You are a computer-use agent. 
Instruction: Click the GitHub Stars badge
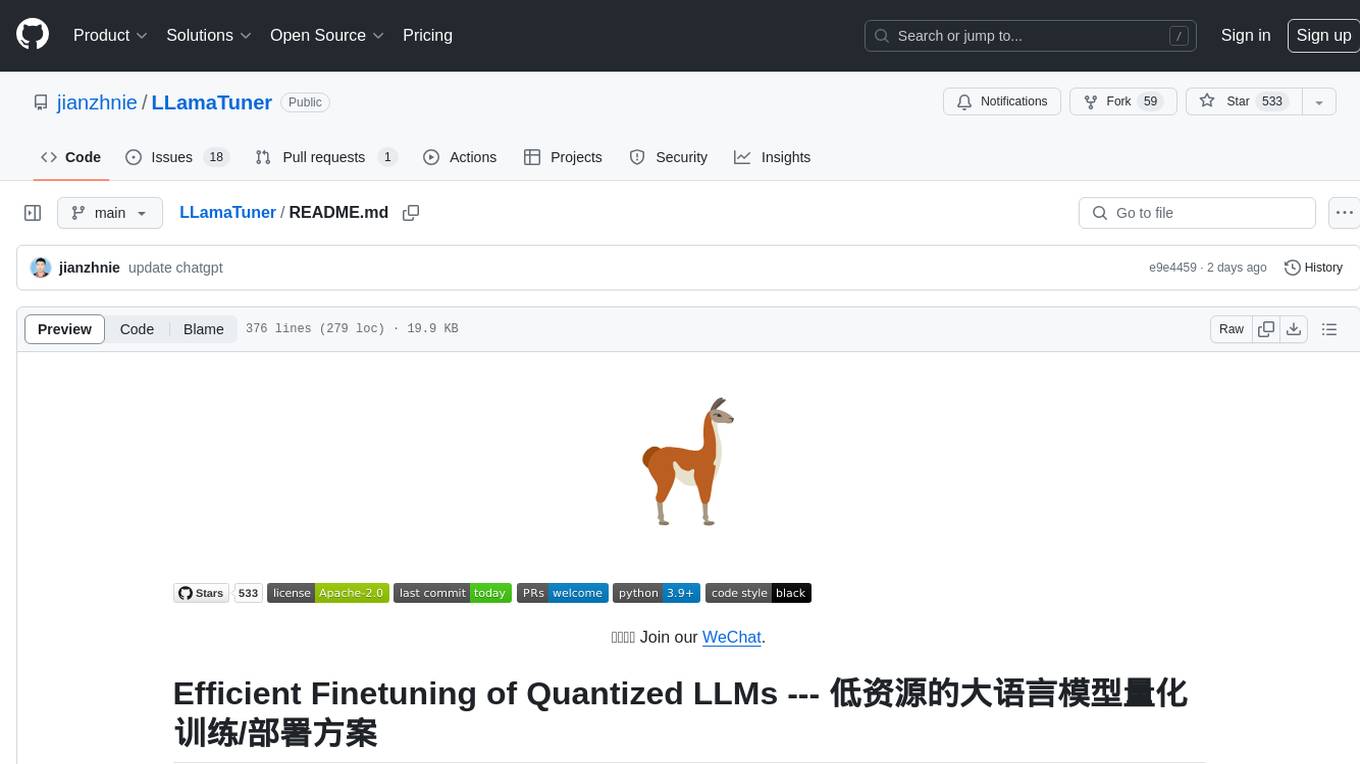coord(201,593)
